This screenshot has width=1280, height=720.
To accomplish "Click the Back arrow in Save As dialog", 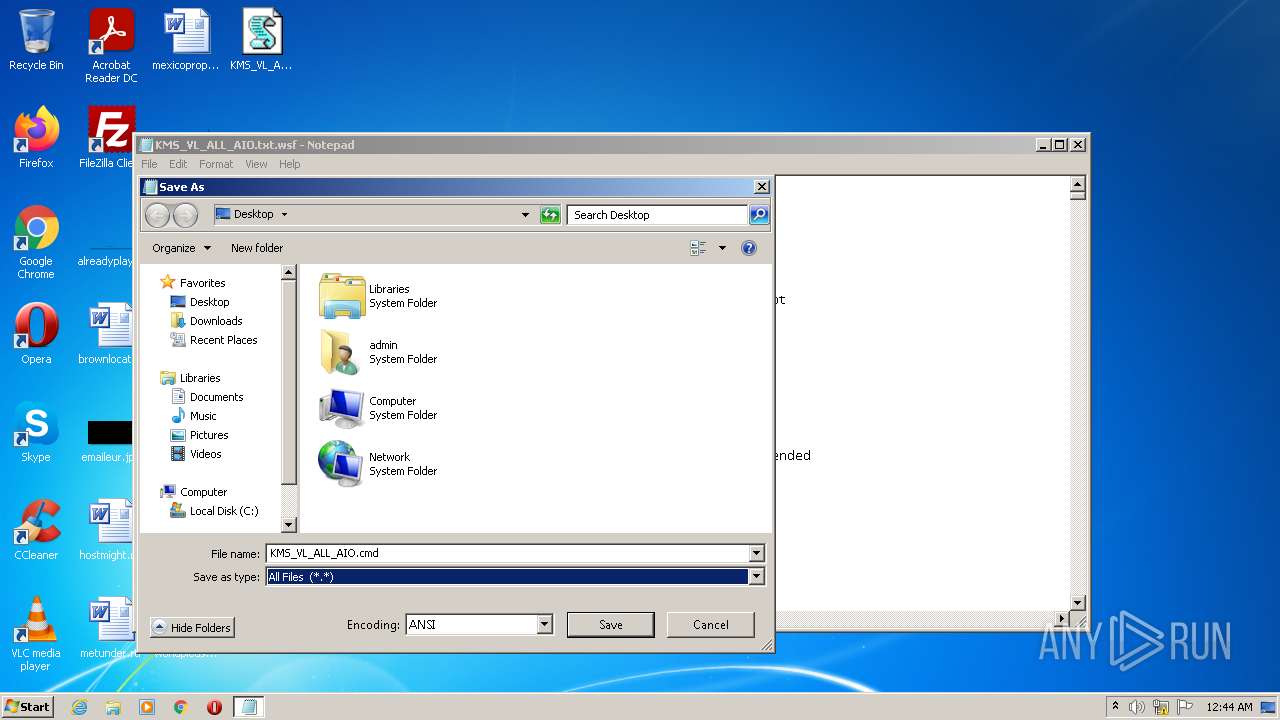I will coord(157,215).
